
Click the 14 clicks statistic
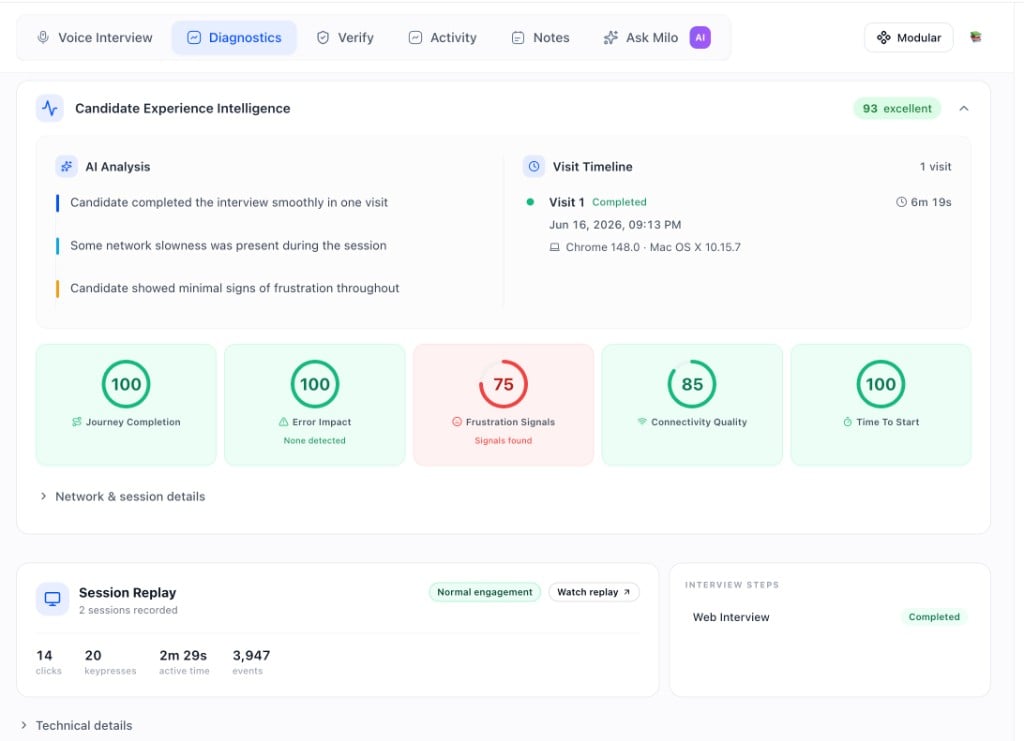point(48,661)
